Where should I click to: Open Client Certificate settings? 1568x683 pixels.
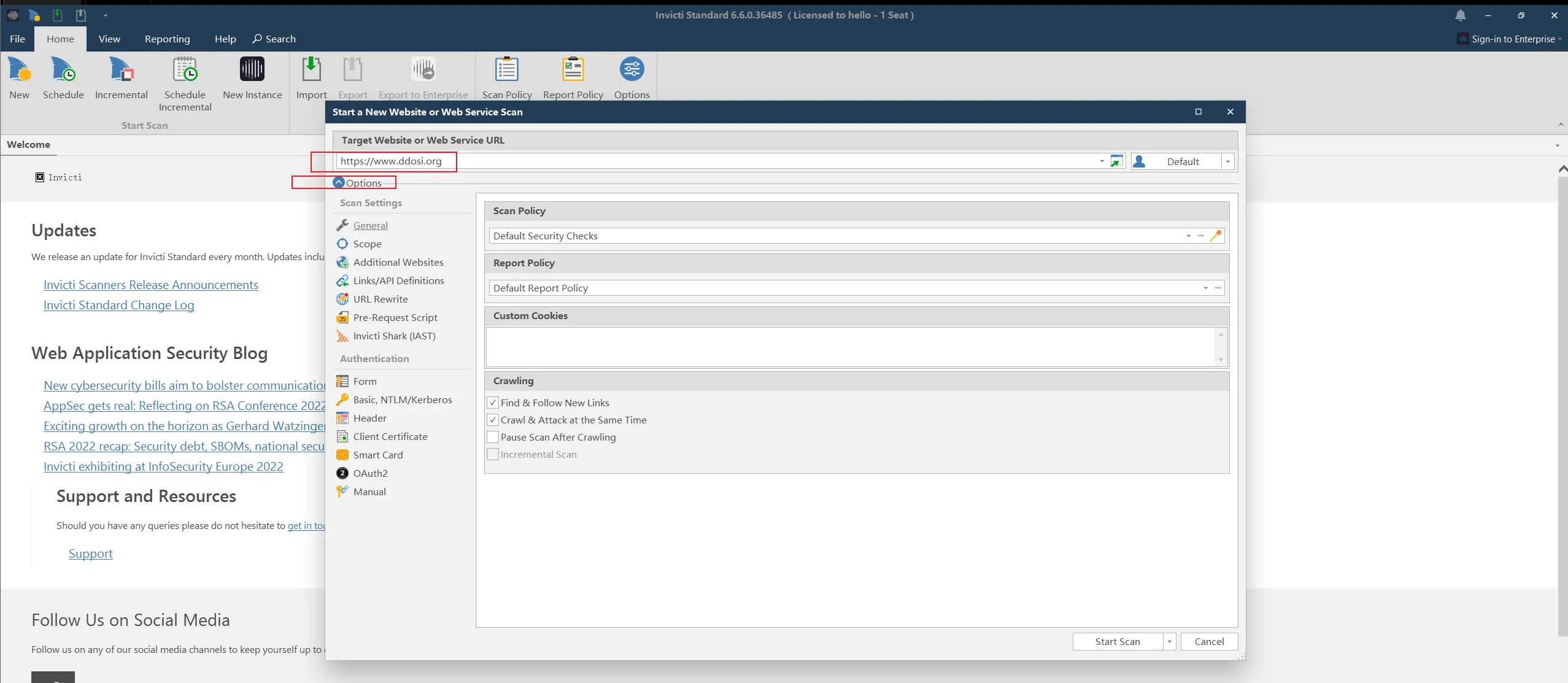click(390, 436)
